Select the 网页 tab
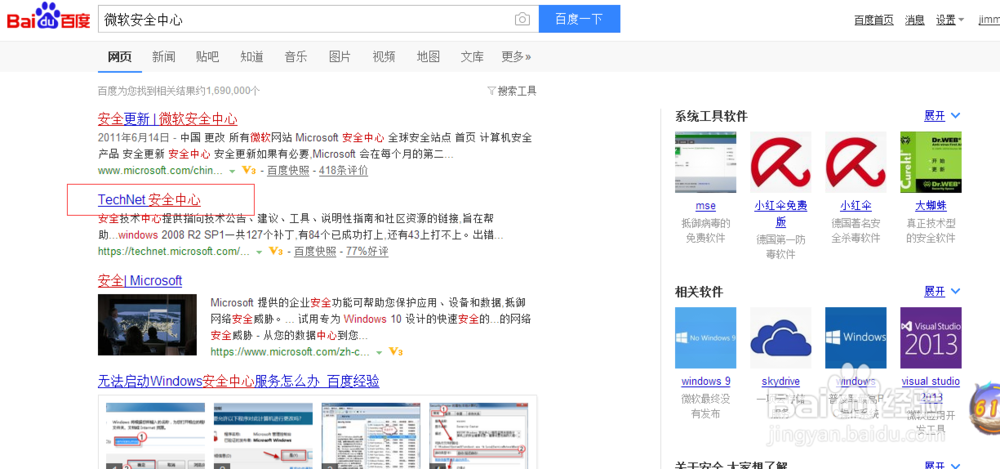Image resolution: width=1000 pixels, height=469 pixels. tap(120, 57)
